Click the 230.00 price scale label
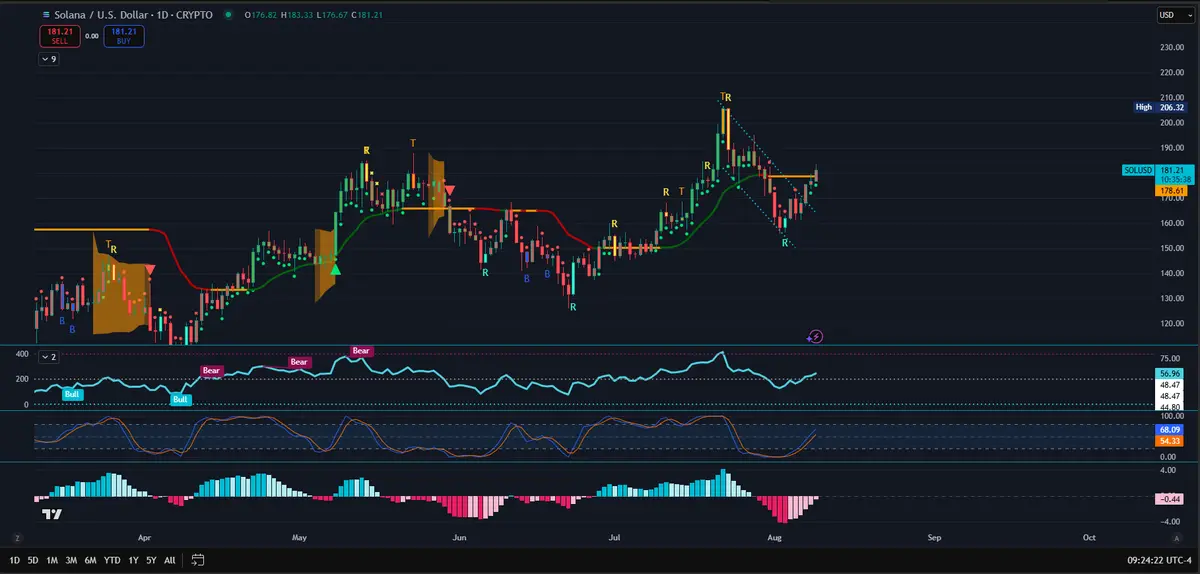The width and height of the screenshot is (1200, 574). (1171, 48)
